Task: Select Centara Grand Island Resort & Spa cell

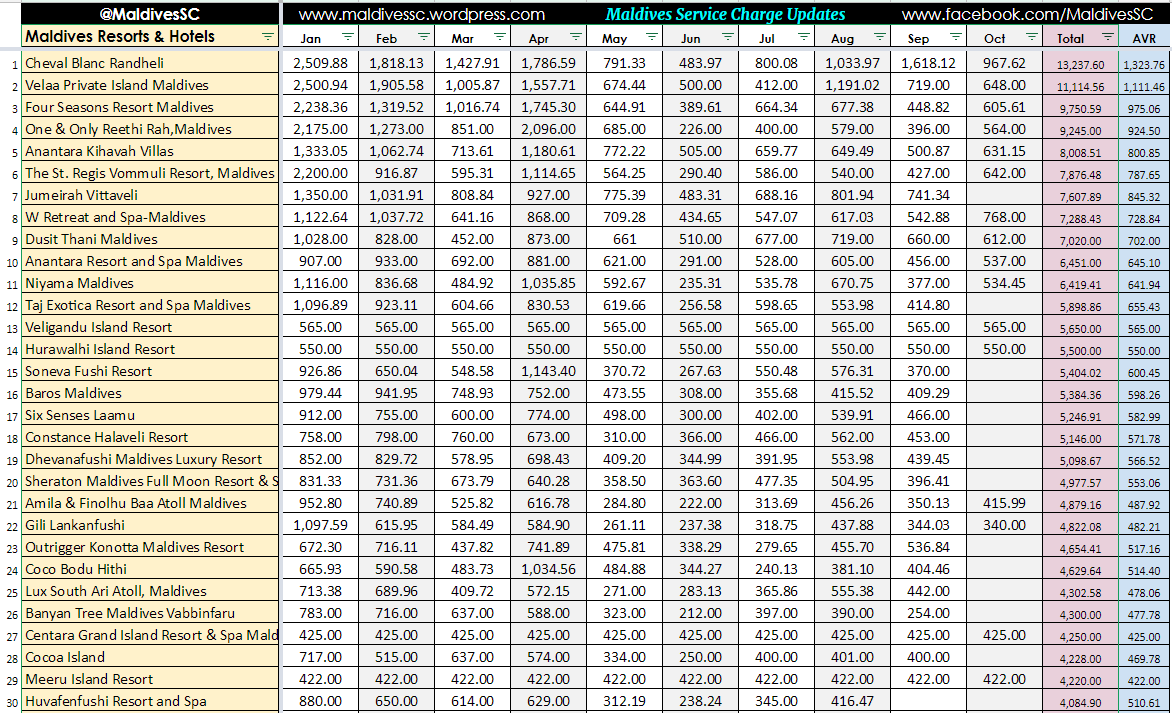Action: point(150,635)
